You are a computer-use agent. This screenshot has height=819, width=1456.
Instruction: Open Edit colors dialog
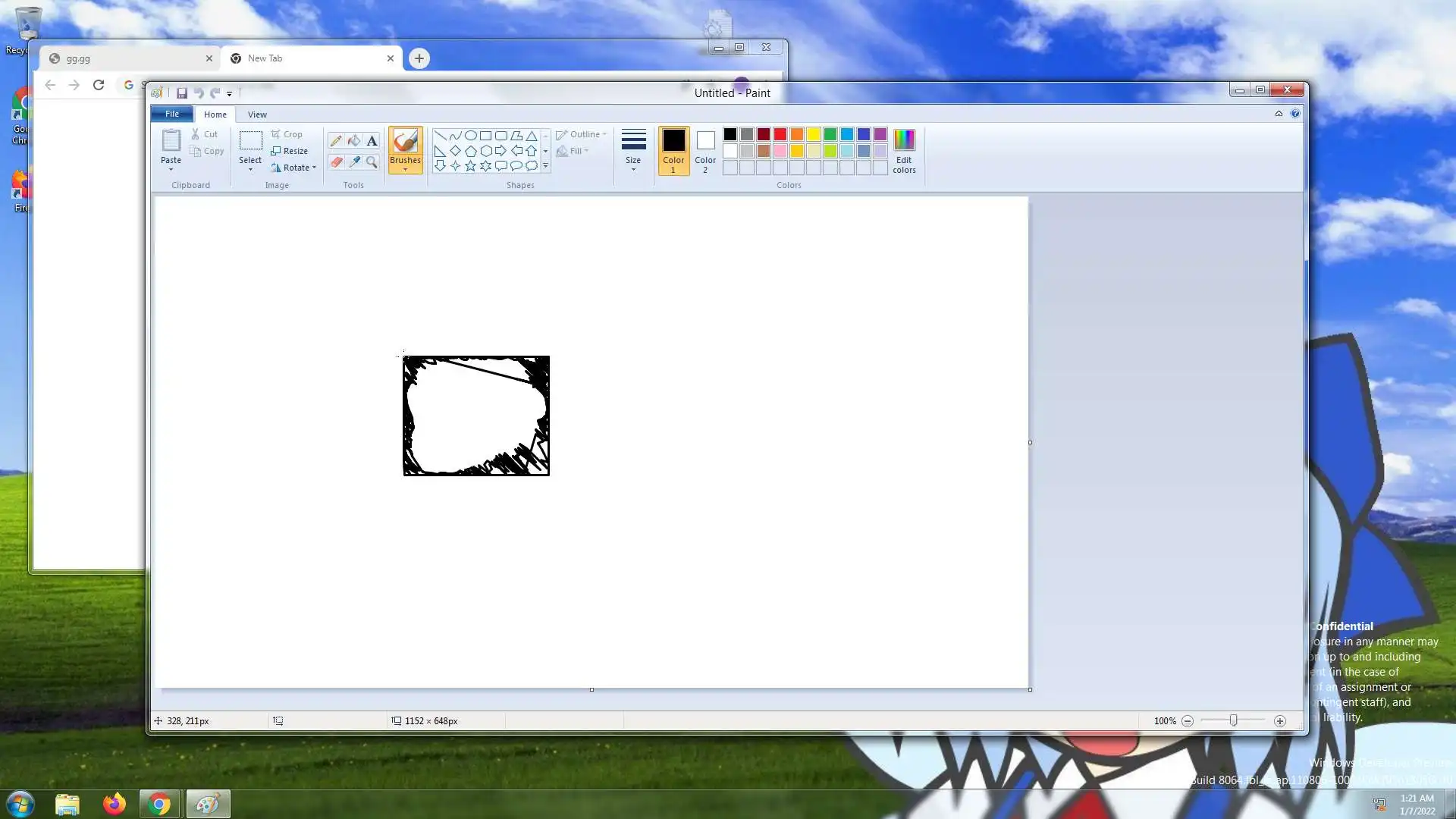[904, 150]
